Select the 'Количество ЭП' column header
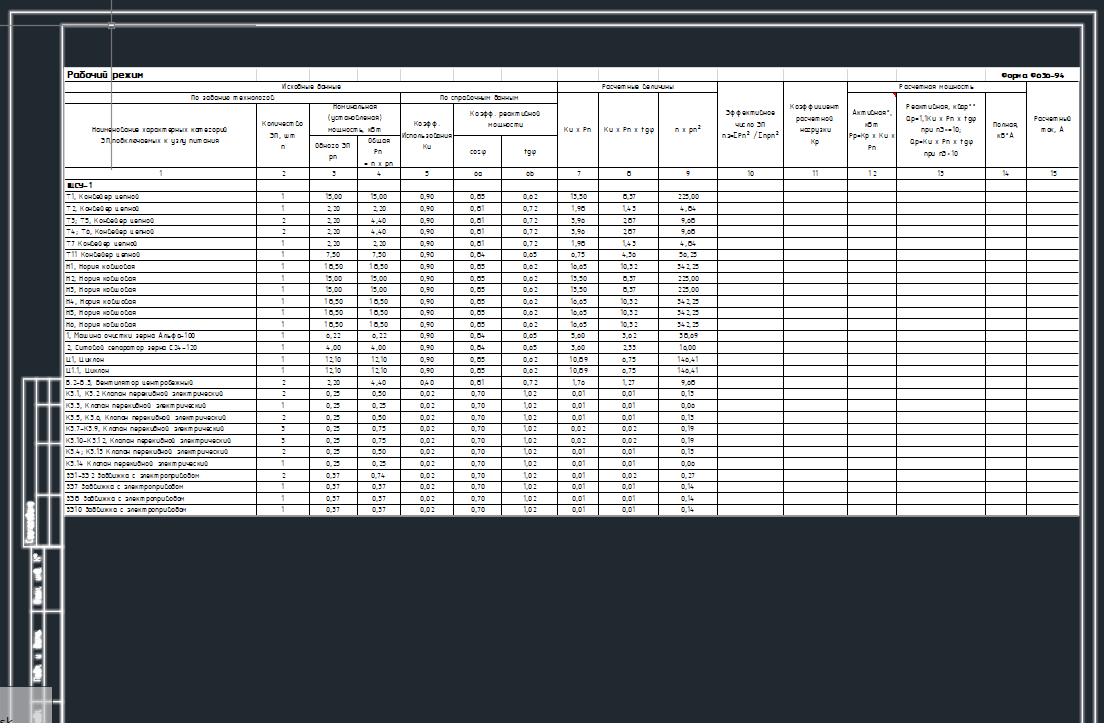The height and width of the screenshot is (723, 1104). [x=282, y=135]
